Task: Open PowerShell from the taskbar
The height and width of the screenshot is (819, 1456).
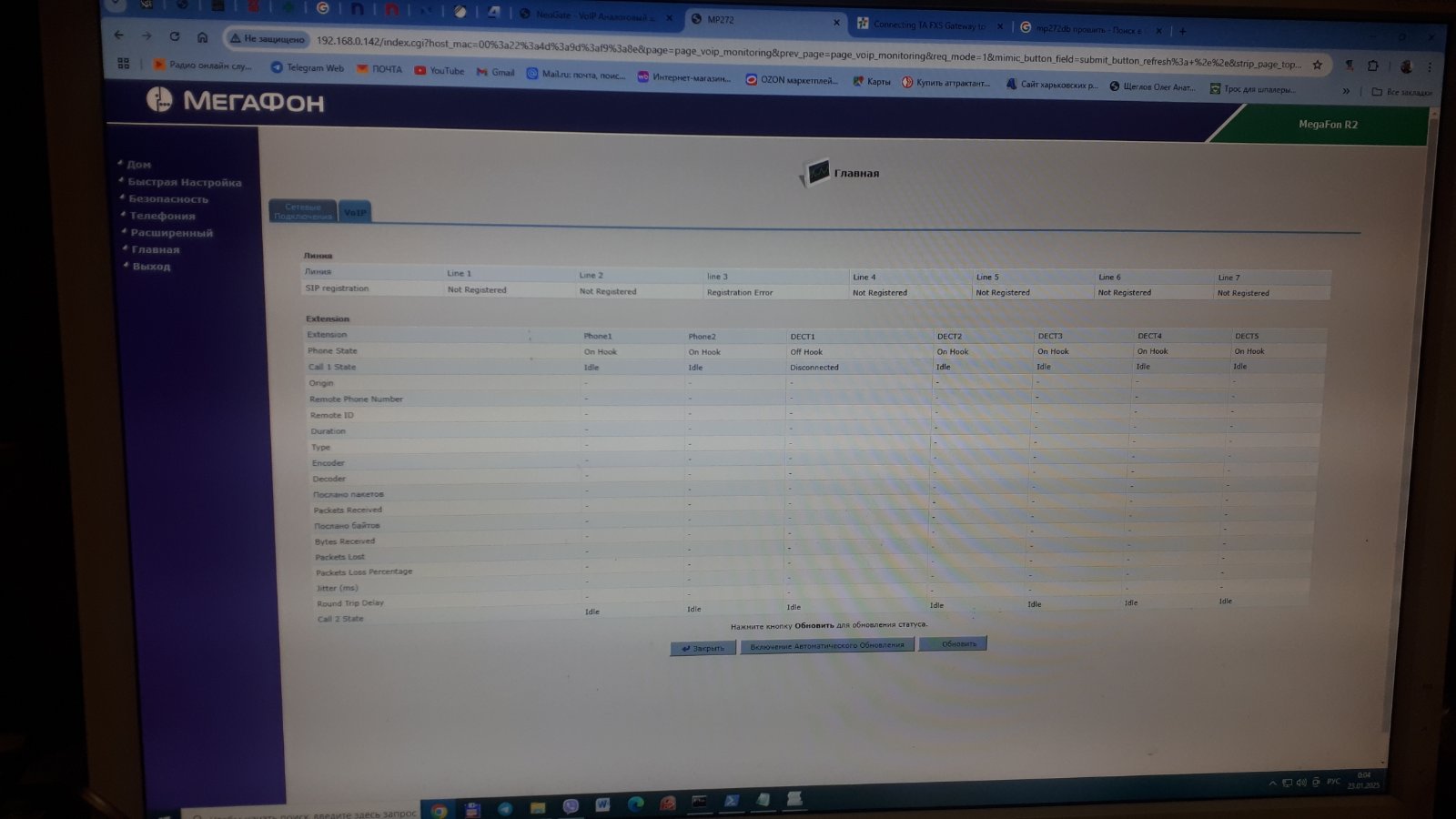Action: tap(732, 801)
